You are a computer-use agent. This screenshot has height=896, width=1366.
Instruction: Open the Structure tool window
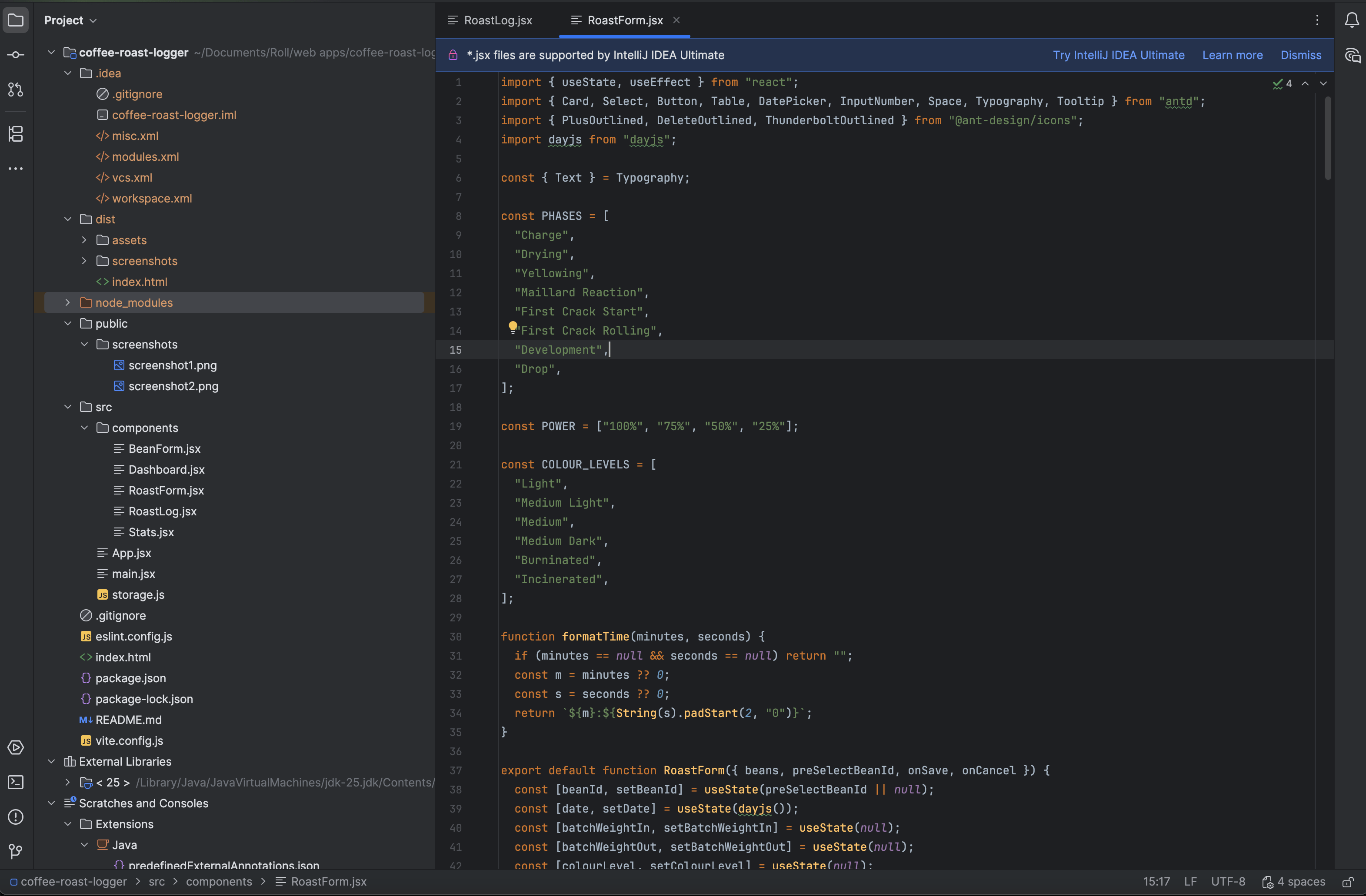16,134
